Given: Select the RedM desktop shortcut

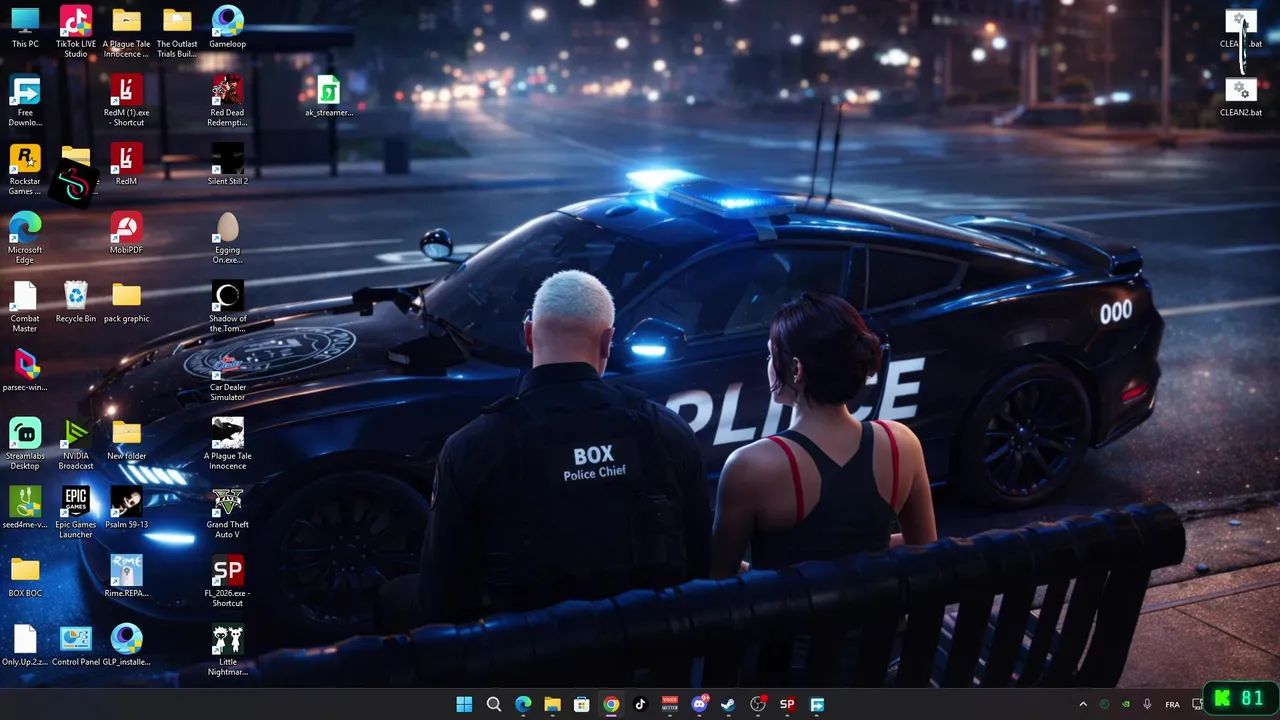Looking at the screenshot, I should click(126, 165).
